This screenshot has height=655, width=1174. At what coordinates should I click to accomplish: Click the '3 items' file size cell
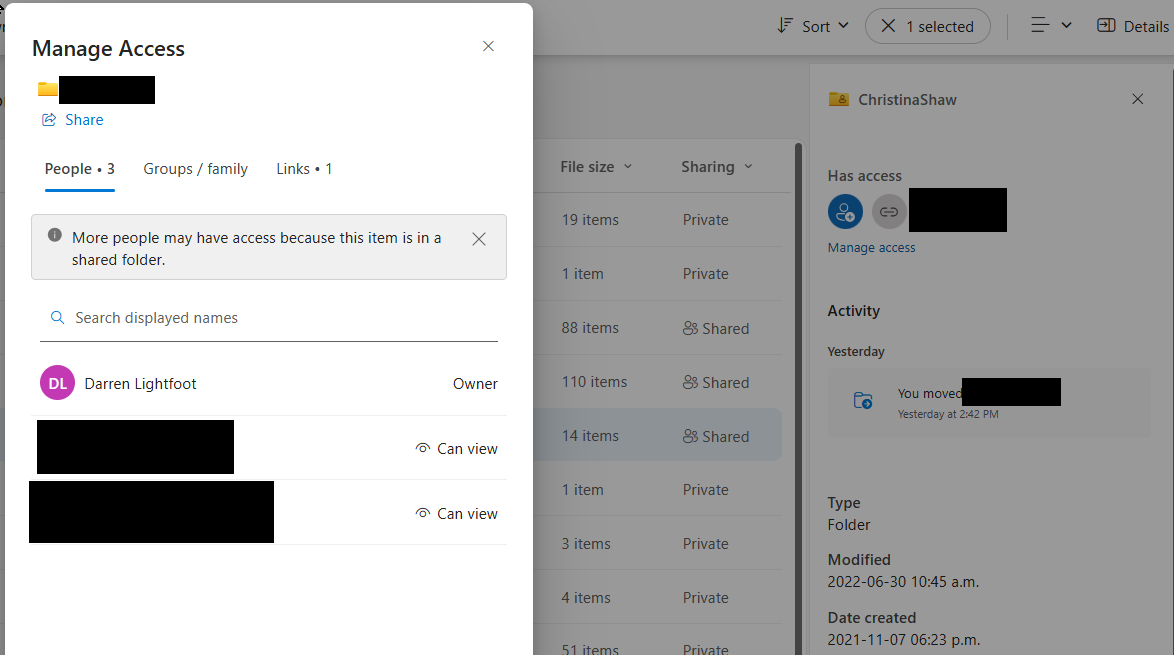[586, 544]
